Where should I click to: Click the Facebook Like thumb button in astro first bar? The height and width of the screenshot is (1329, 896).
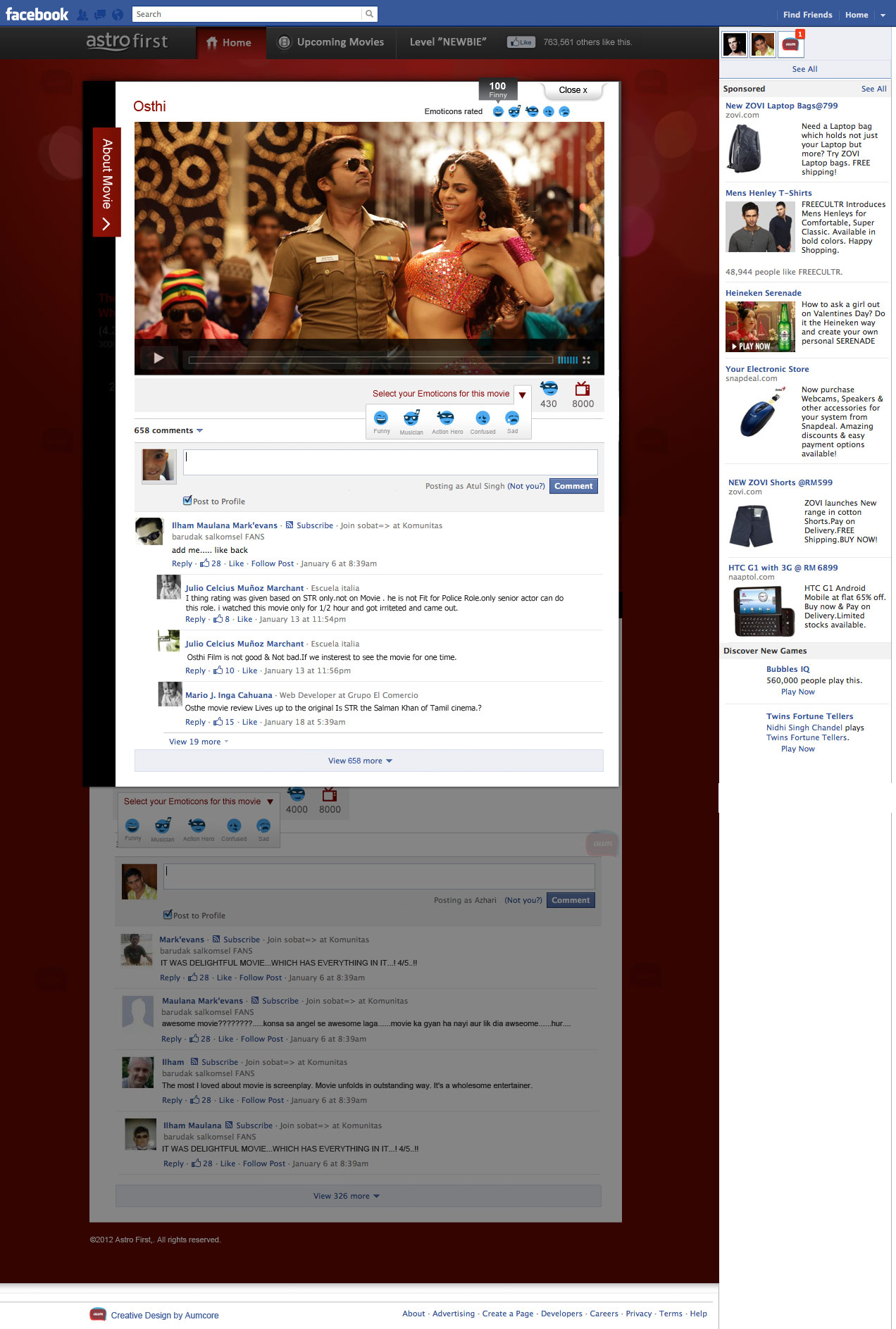521,42
